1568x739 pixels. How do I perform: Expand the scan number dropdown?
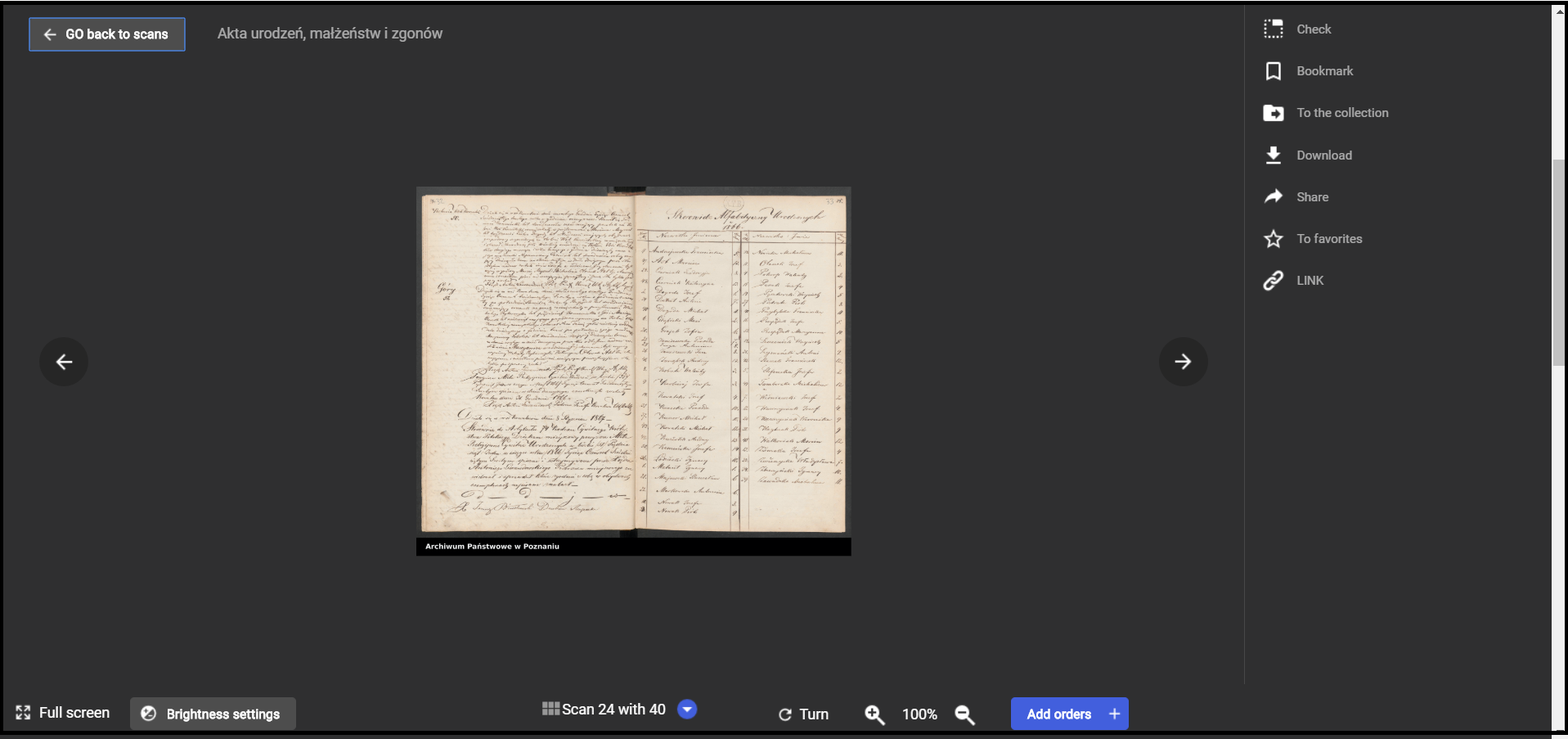[687, 710]
